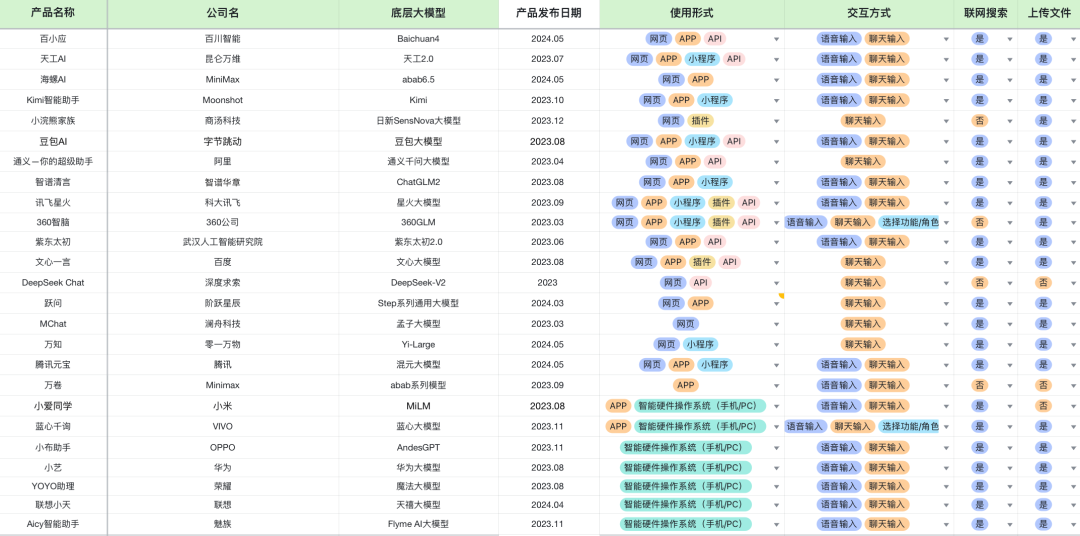Select the 底层大模型 column header
1080x536 pixels.
click(x=418, y=13)
